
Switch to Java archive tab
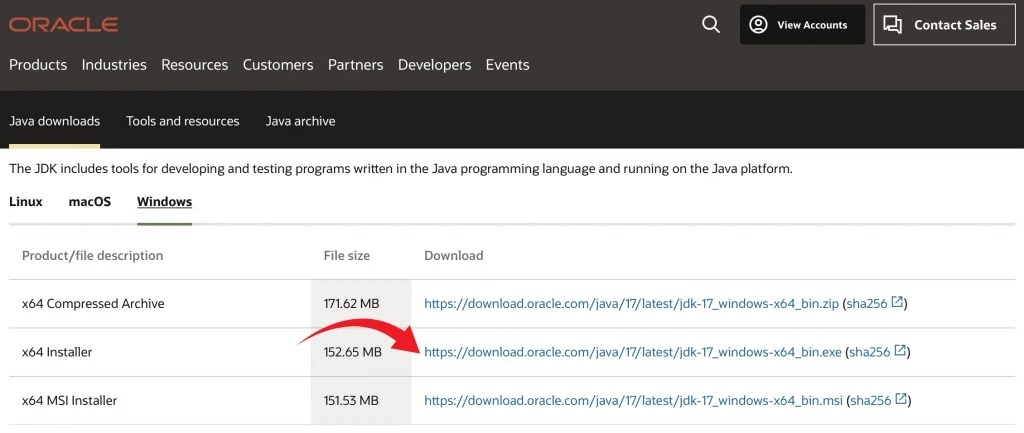(x=300, y=121)
